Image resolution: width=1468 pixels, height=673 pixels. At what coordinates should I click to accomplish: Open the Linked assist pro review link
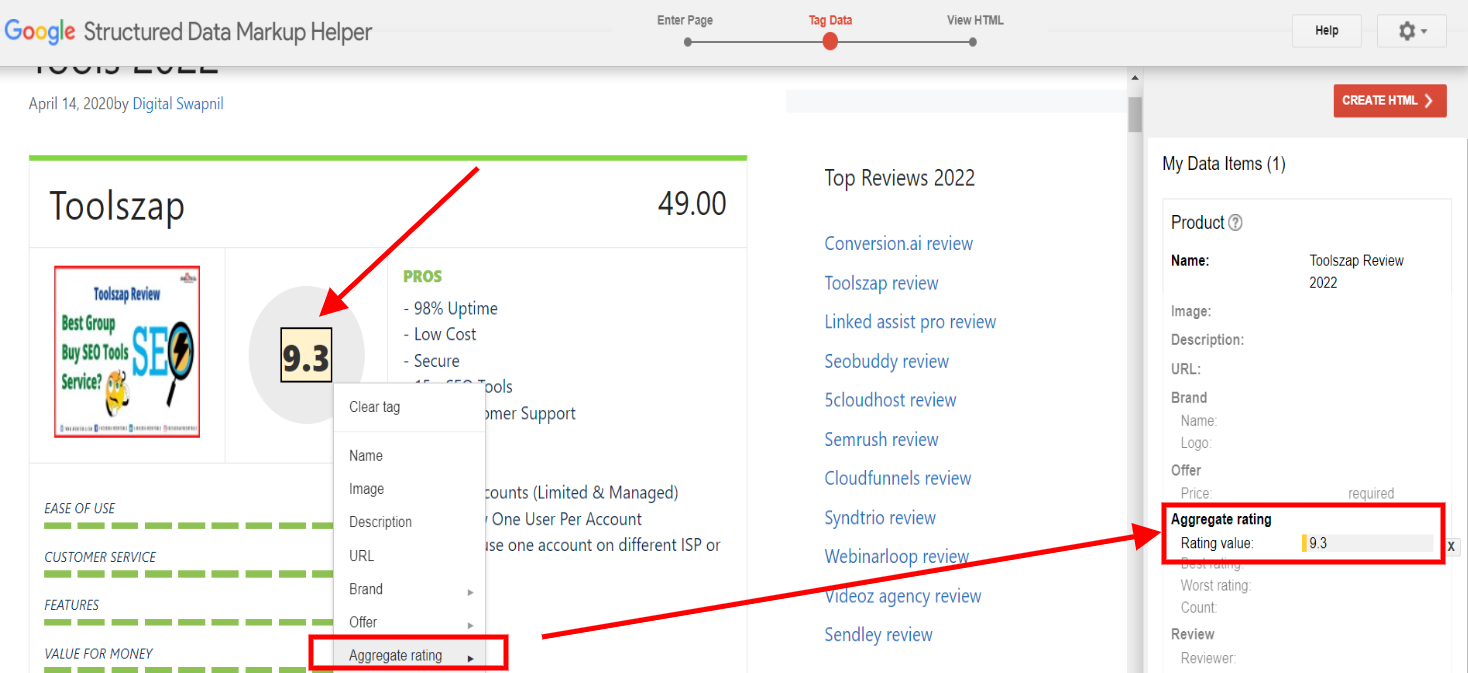[910, 322]
